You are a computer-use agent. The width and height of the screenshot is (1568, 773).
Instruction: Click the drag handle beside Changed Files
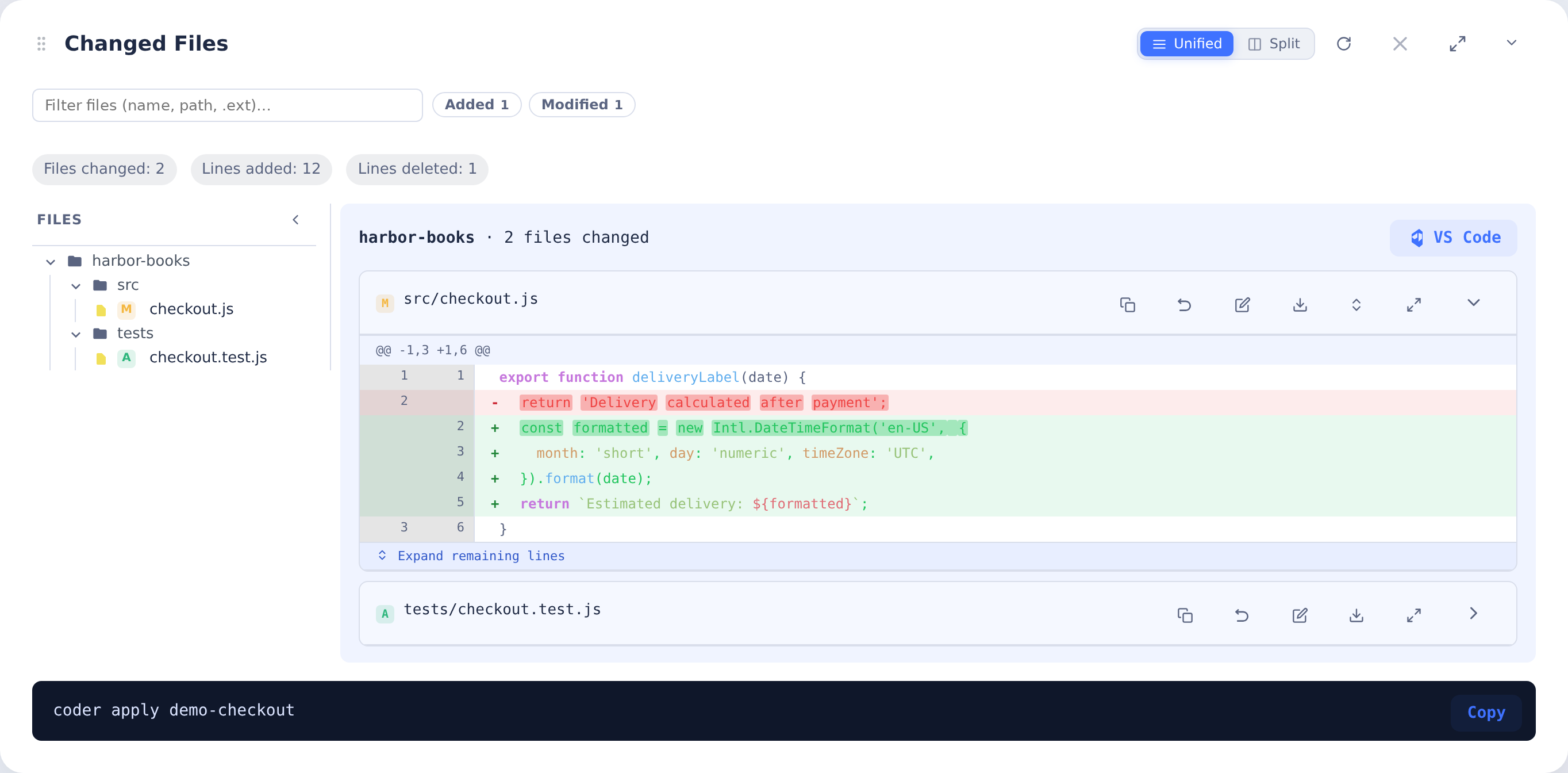tap(41, 44)
